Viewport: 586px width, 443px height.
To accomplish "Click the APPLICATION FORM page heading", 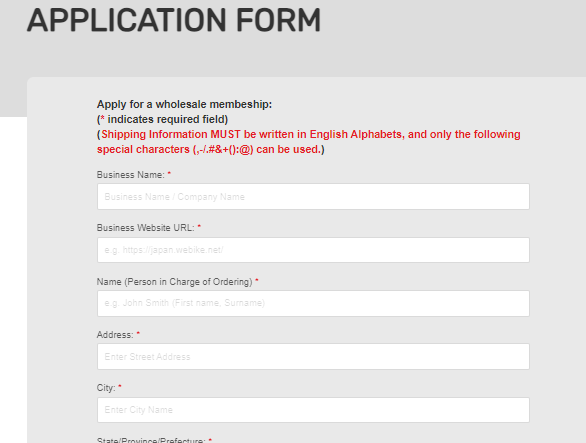I will click(x=174, y=20).
